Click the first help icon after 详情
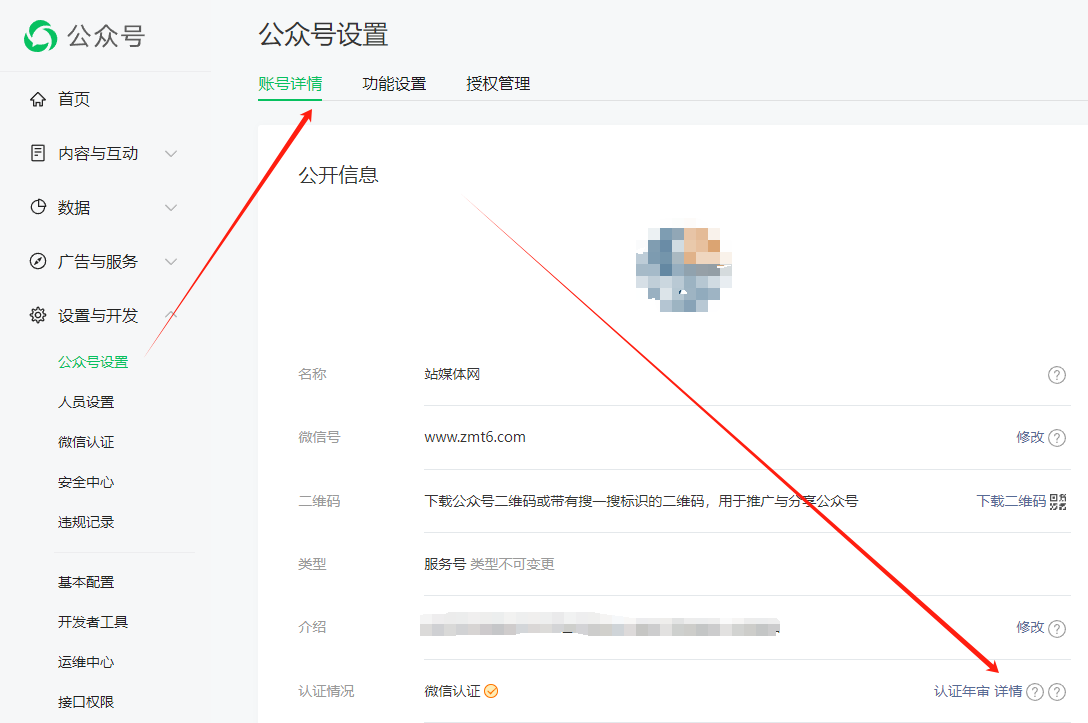Image resolution: width=1088 pixels, height=723 pixels. point(1035,692)
